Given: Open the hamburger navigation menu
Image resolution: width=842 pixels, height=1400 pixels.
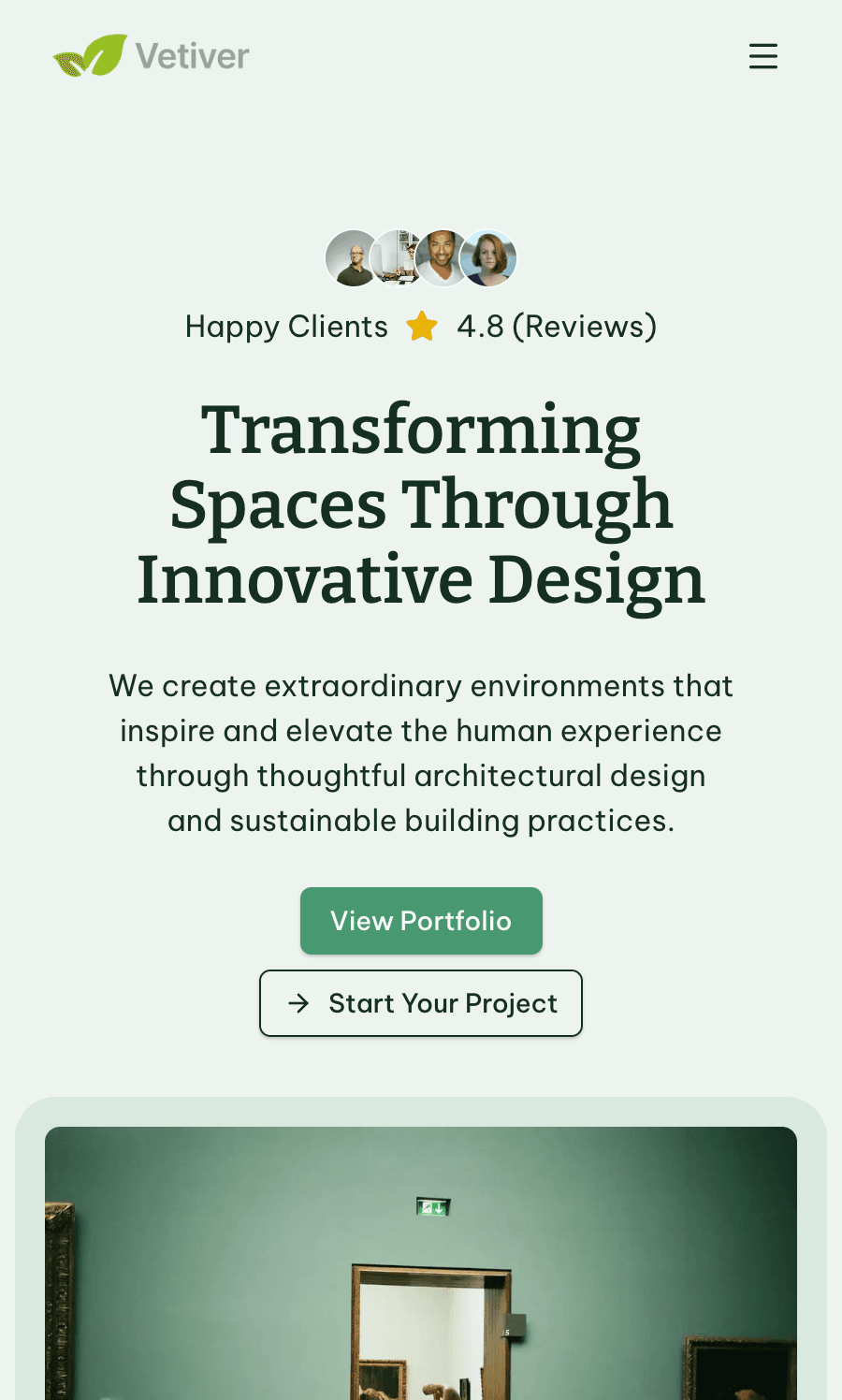Looking at the screenshot, I should 763,56.
